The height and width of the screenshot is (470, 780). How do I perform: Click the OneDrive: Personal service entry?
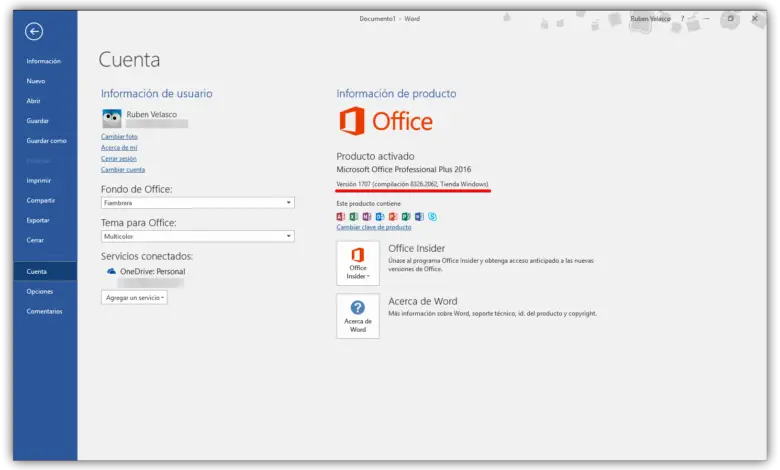point(152,271)
